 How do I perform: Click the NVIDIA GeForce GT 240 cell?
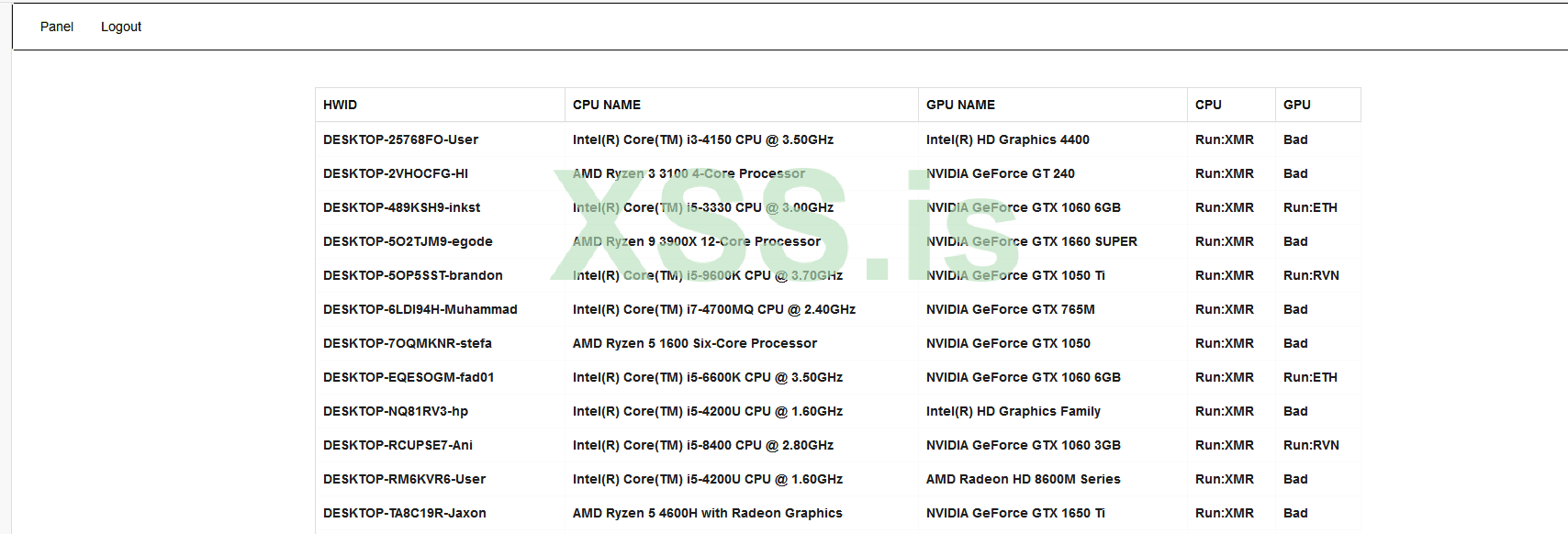click(1001, 173)
